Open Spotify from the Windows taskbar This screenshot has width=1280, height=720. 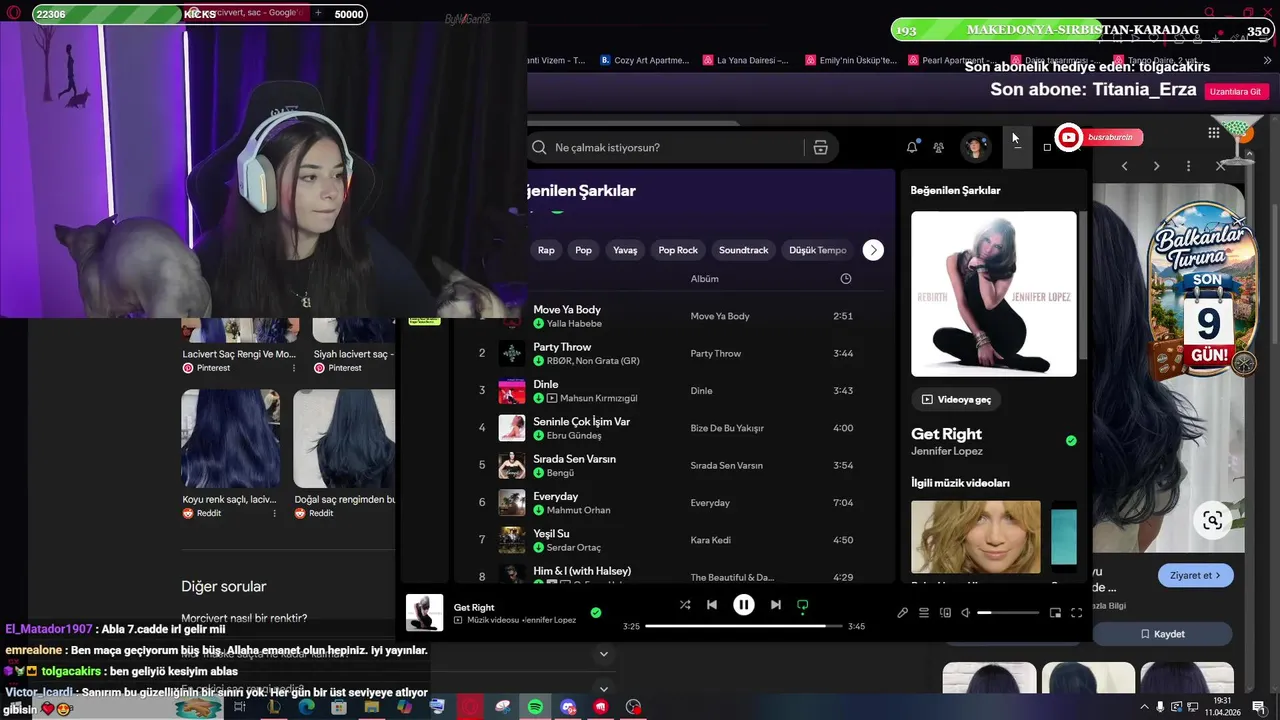click(x=535, y=707)
